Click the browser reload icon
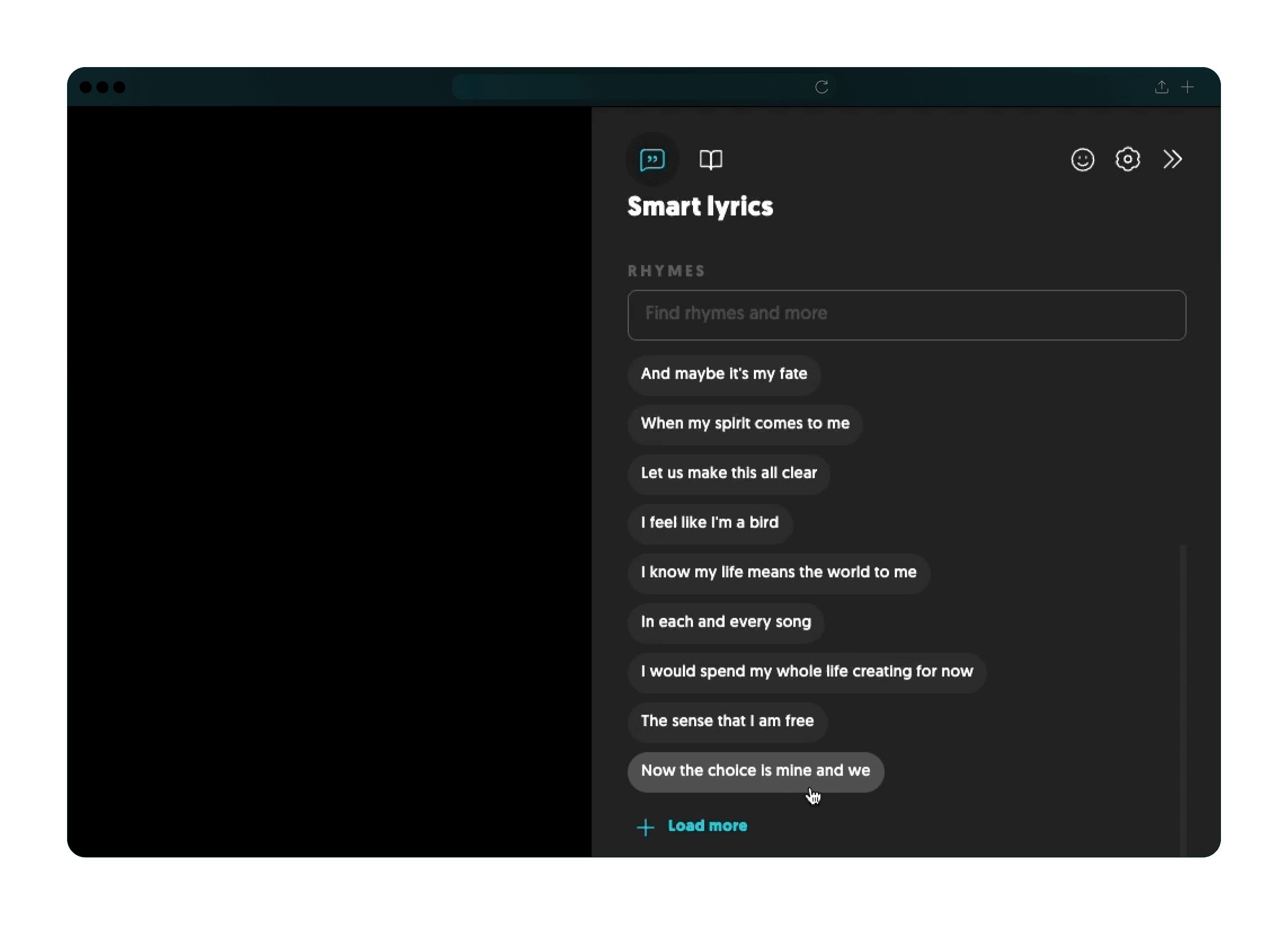Image resolution: width=1288 pixels, height=925 pixels. [x=821, y=87]
